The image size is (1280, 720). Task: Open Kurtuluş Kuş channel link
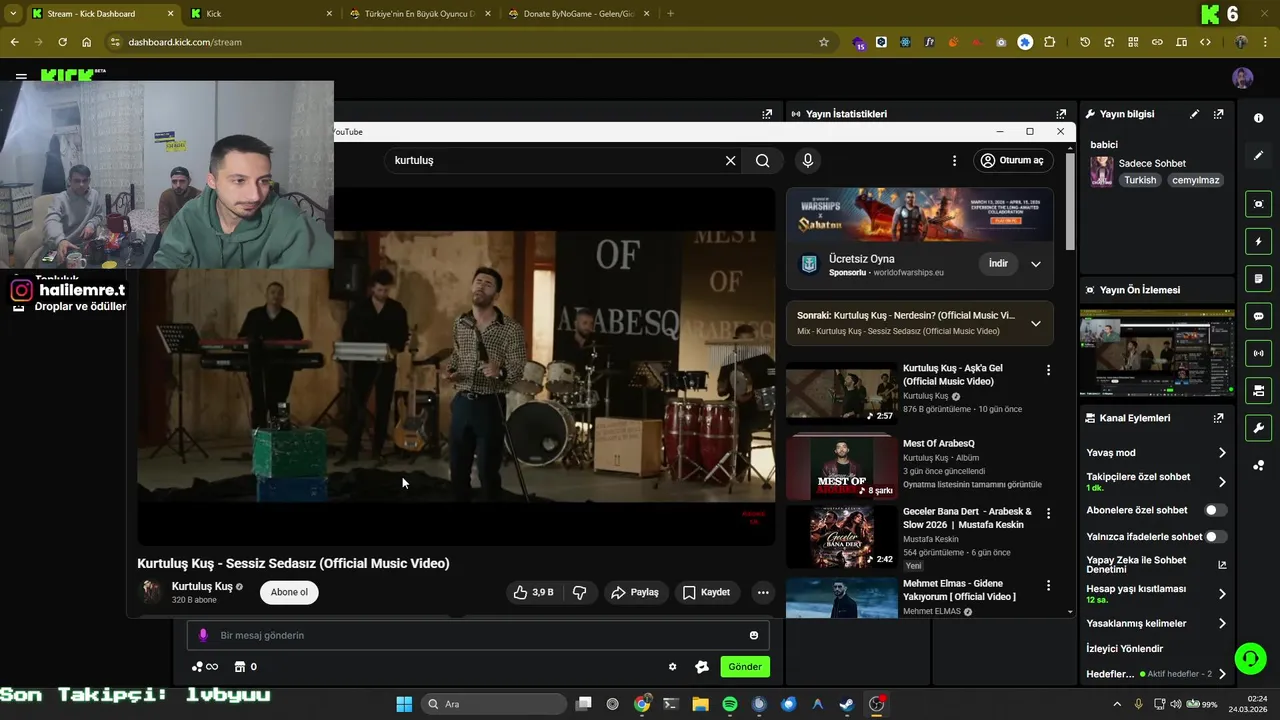[x=202, y=587]
